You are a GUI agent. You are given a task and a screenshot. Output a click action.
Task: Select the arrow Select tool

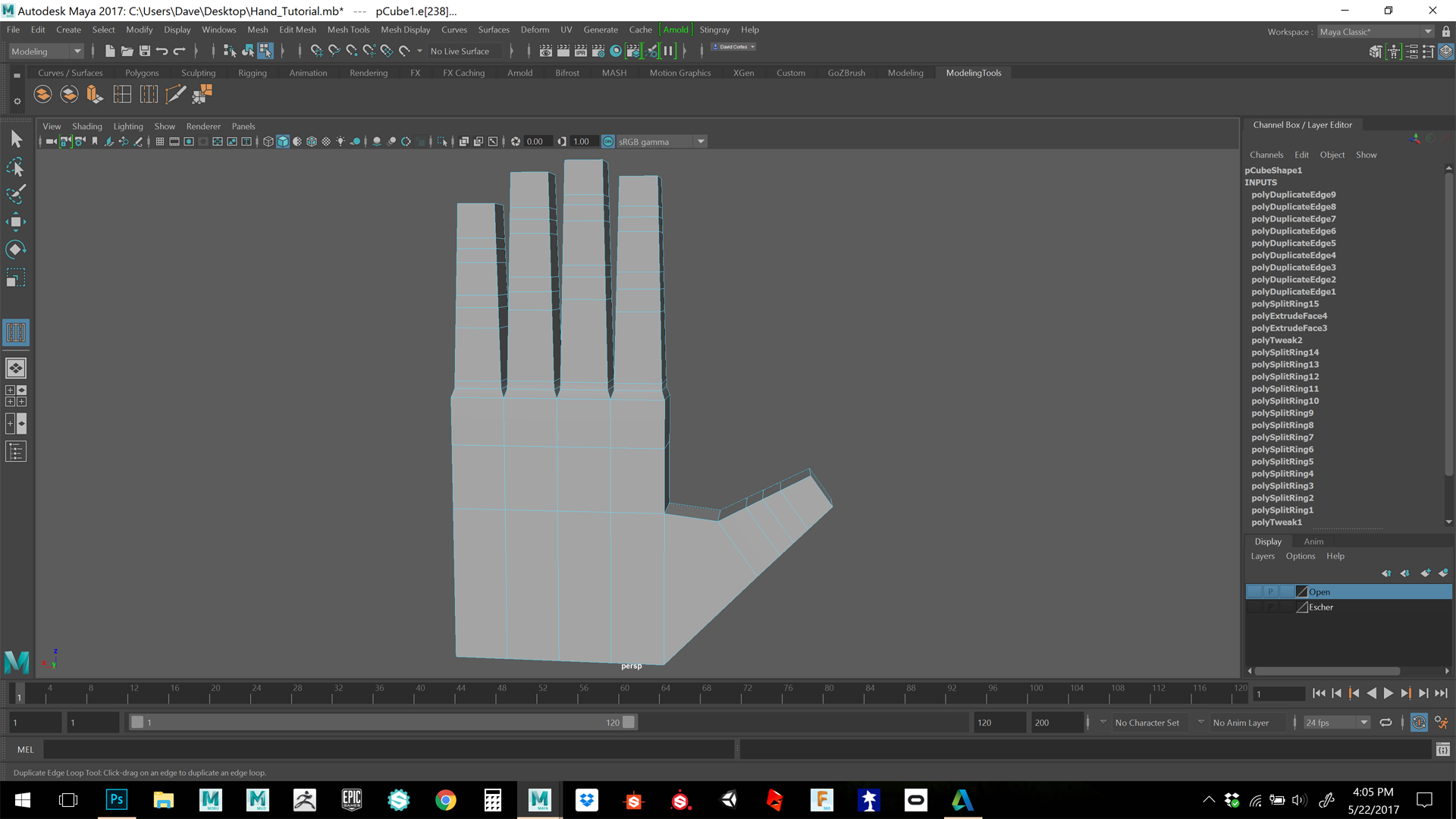tap(16, 139)
